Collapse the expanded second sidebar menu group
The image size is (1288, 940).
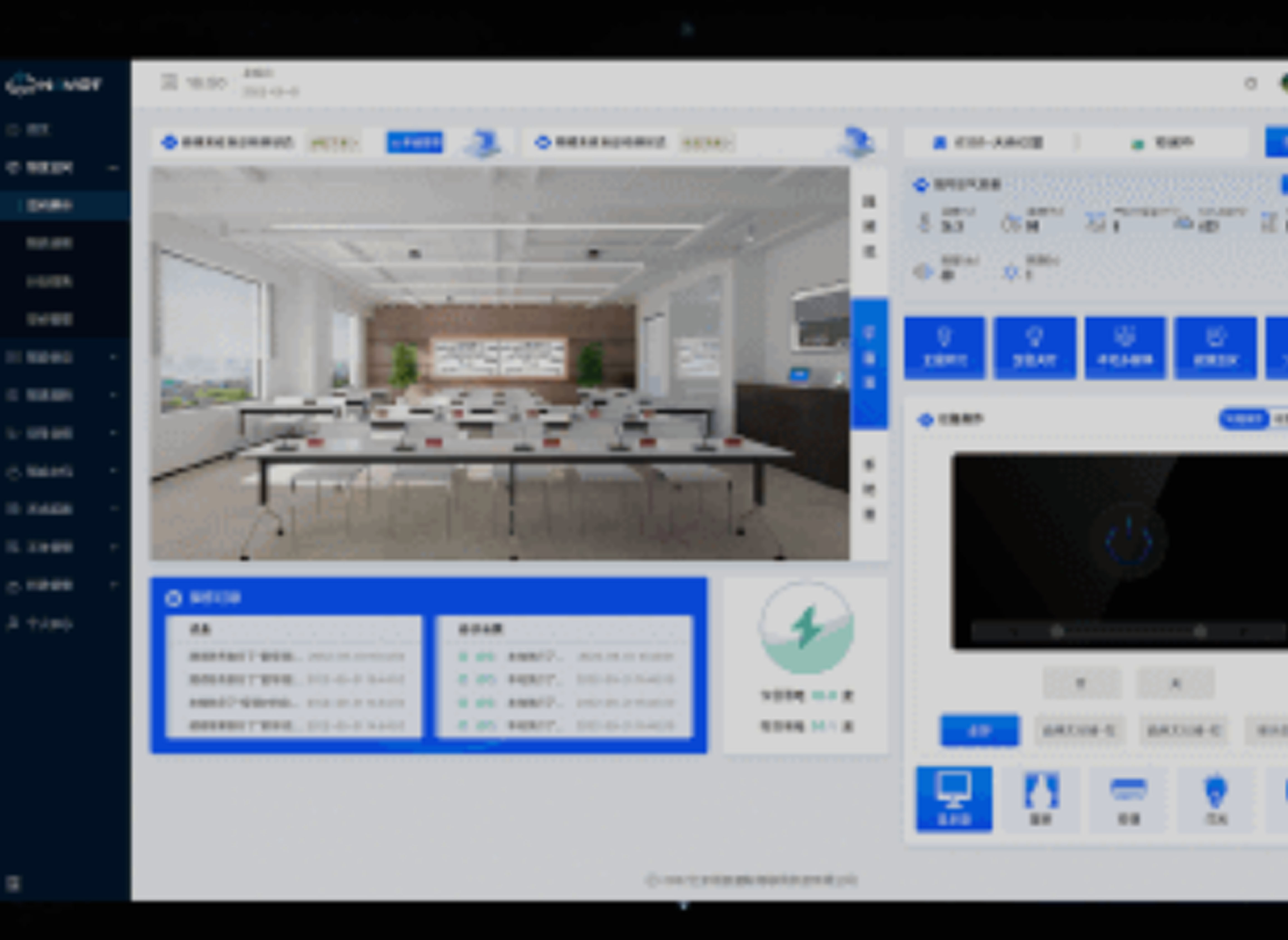[113, 168]
